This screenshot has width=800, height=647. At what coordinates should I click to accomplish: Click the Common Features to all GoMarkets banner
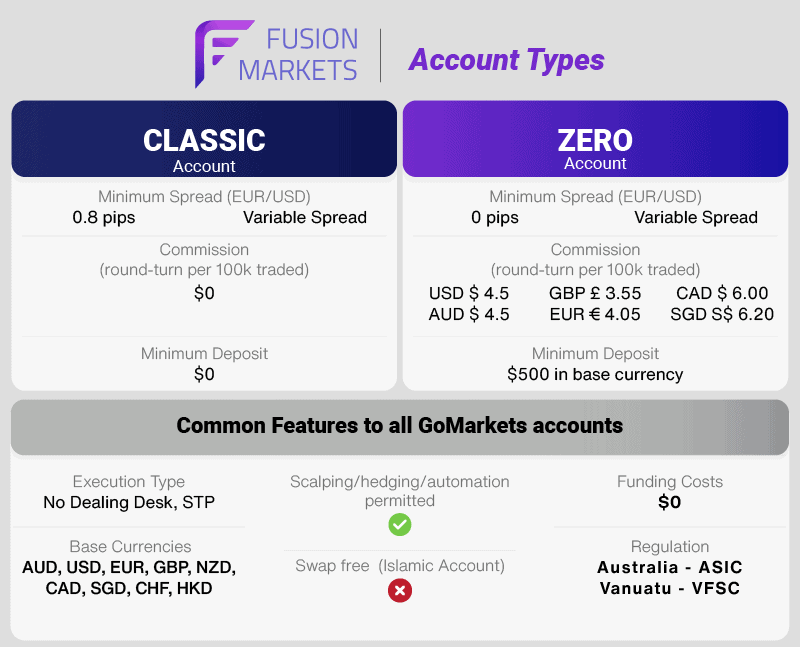point(399,427)
